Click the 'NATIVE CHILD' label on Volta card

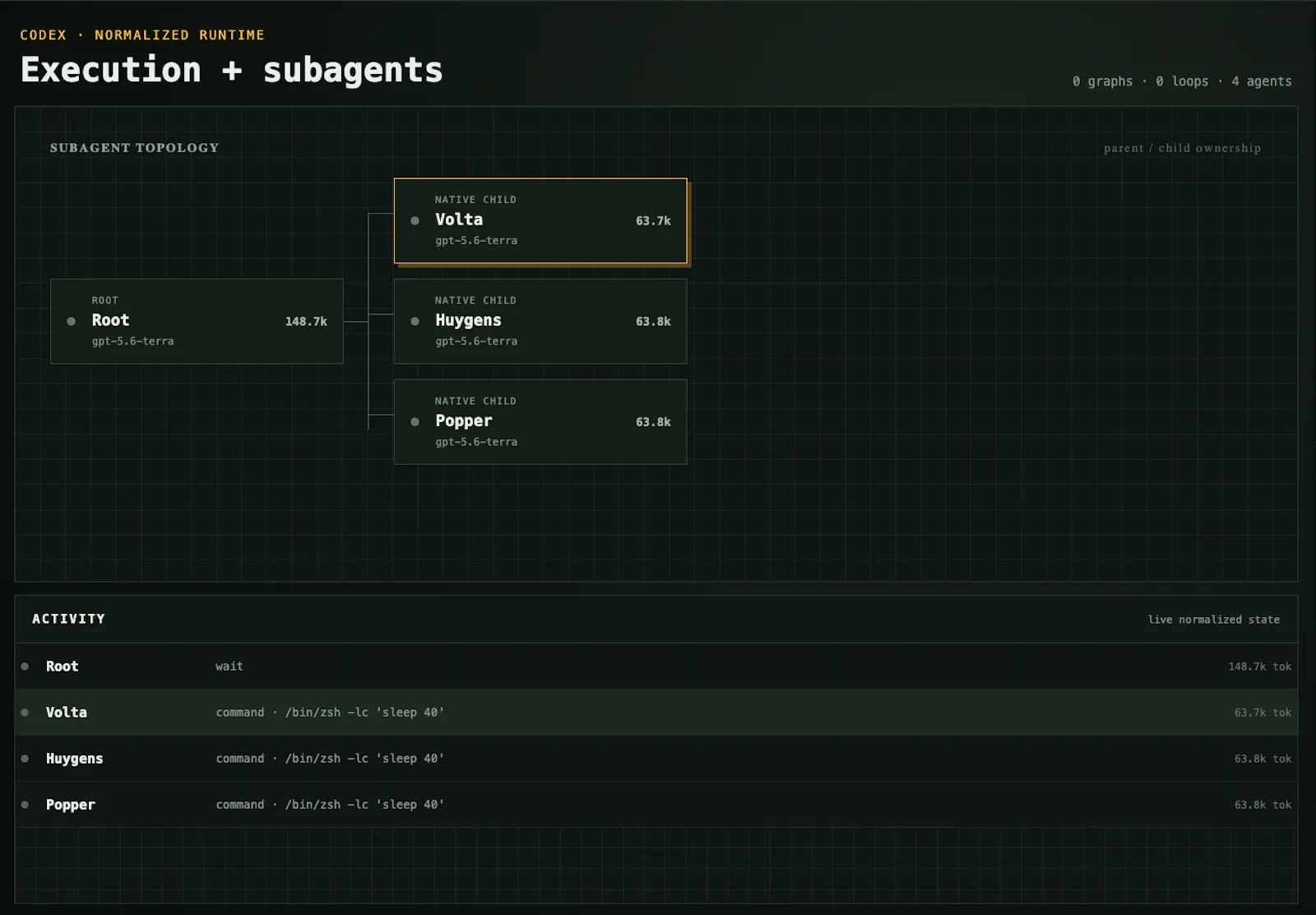475,200
